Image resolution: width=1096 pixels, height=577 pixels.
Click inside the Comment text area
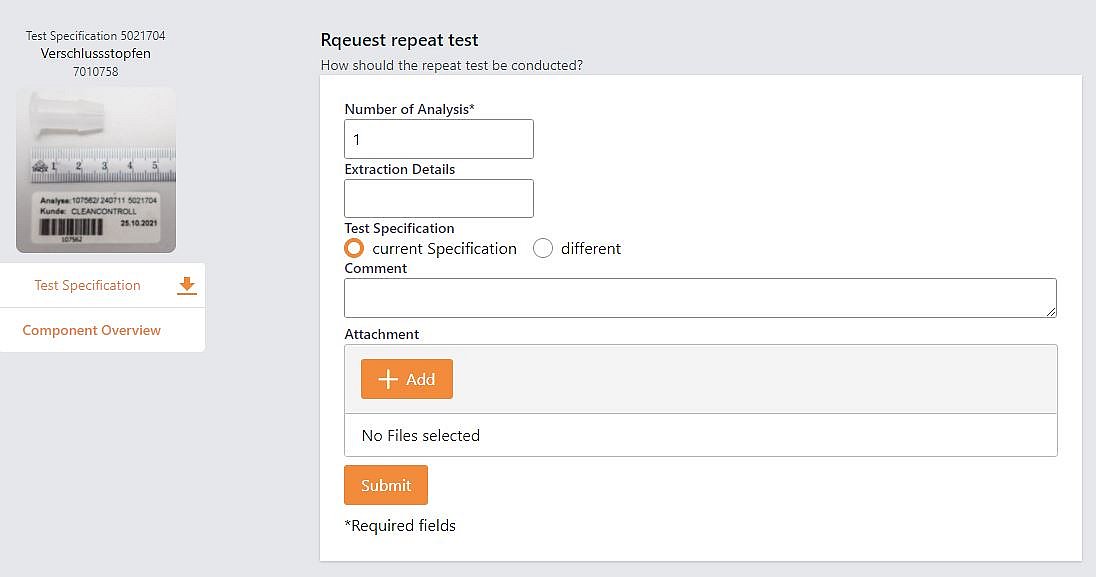[x=699, y=298]
